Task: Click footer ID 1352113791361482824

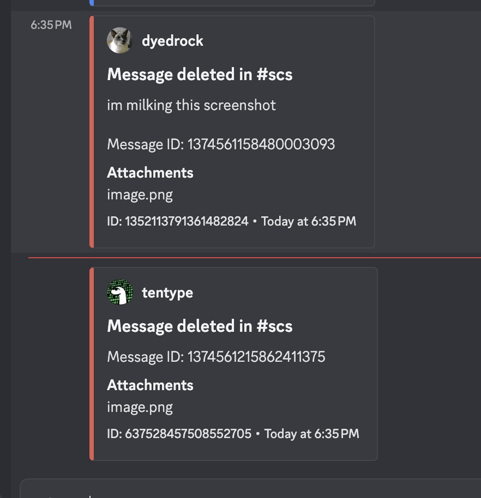Action: pos(178,221)
